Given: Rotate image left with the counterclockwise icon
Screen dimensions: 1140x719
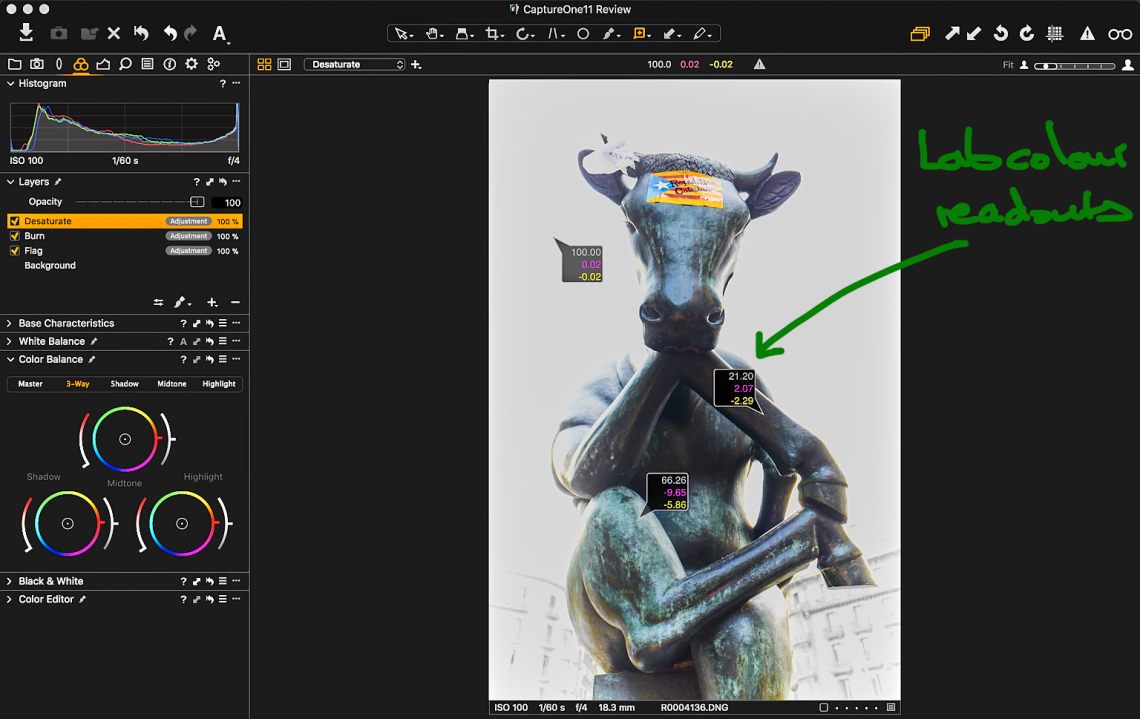Looking at the screenshot, I should [1000, 34].
